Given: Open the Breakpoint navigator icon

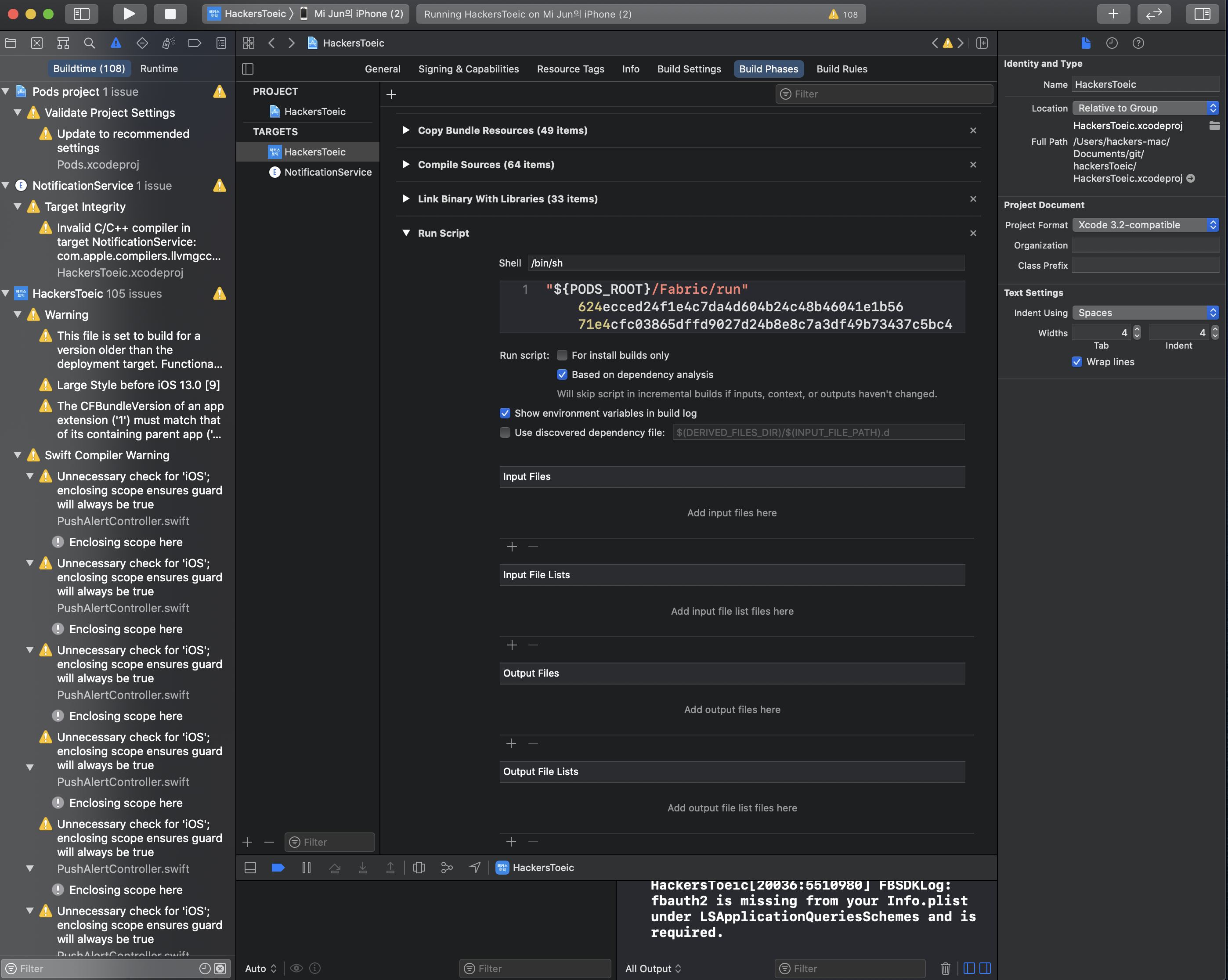Looking at the screenshot, I should (194, 43).
